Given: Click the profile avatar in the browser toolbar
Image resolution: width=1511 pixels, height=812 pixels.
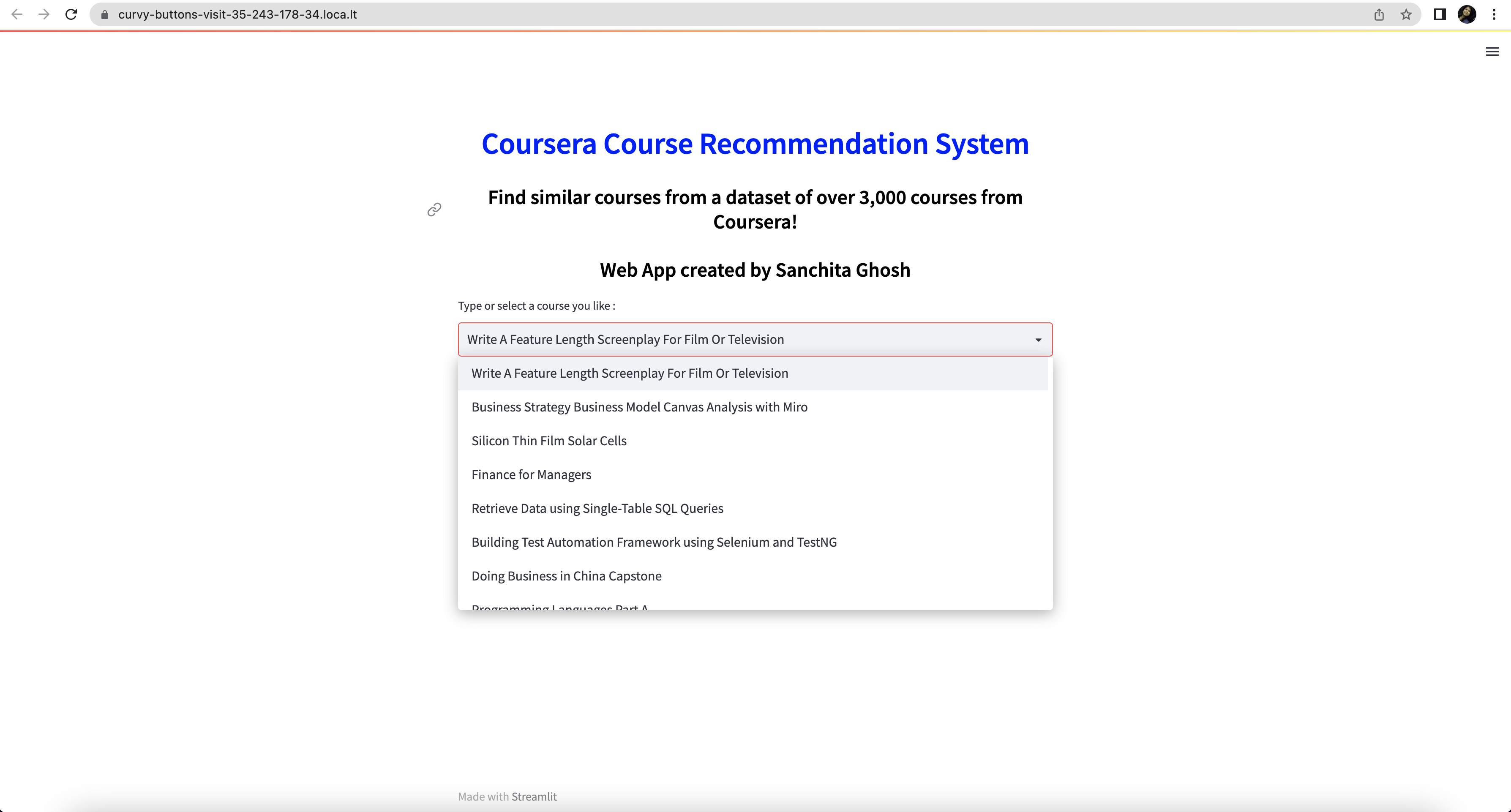Looking at the screenshot, I should coord(1467,15).
